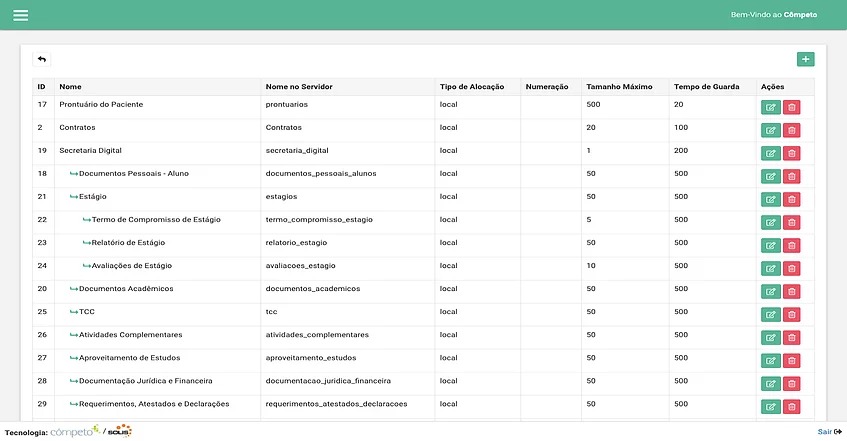The image size is (847, 441).
Task: Click the back arrow button
Action: click(x=42, y=60)
